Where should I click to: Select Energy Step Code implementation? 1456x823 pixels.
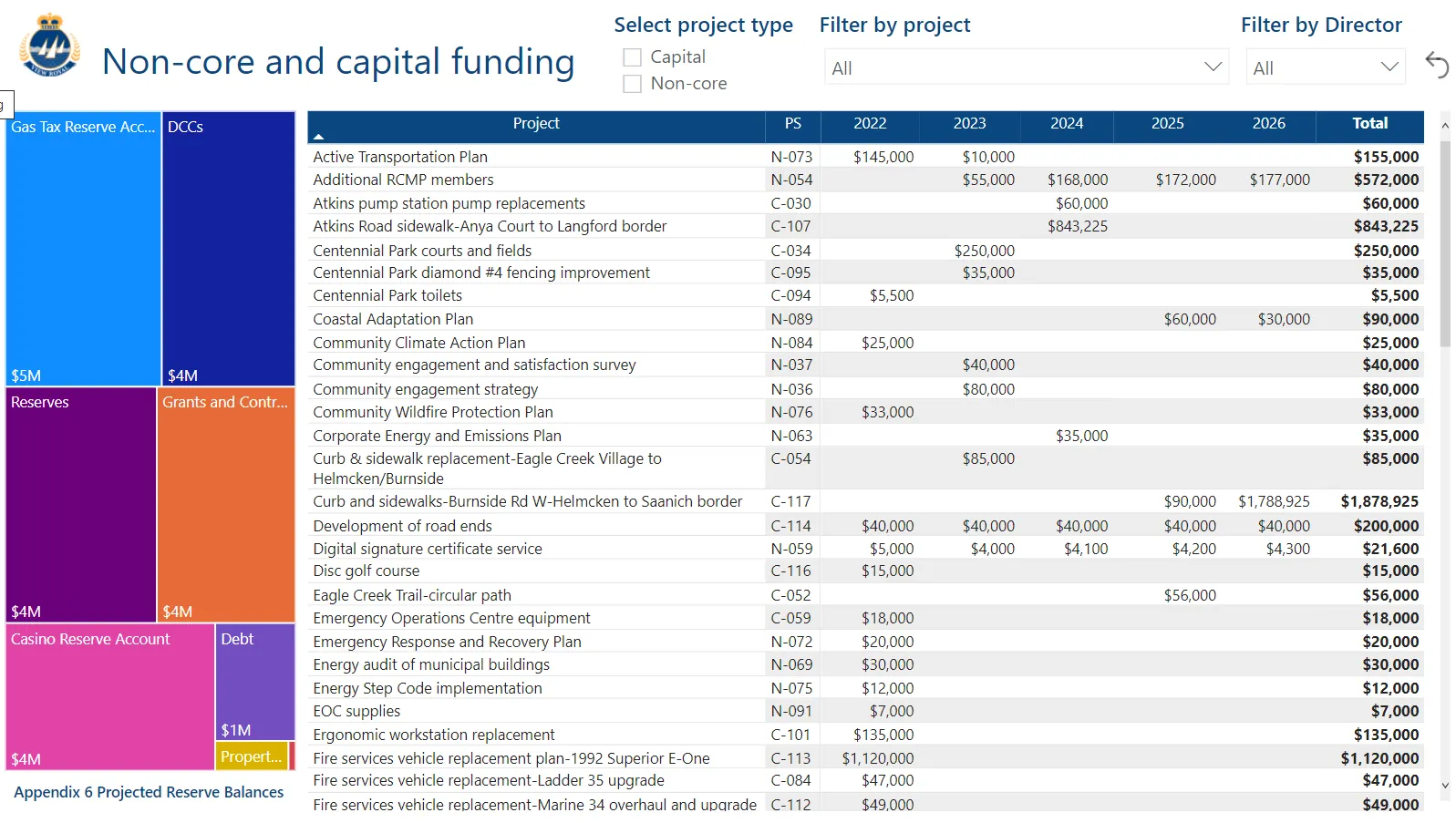point(866,688)
